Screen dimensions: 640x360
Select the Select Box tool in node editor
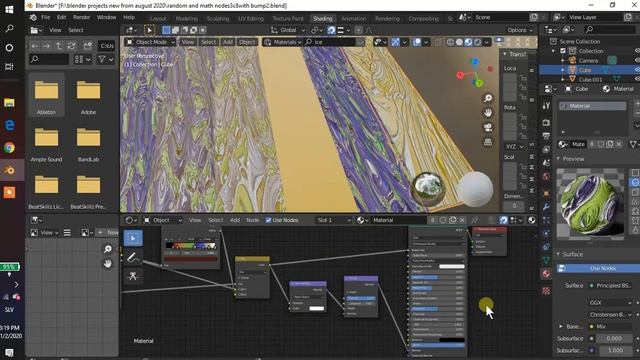coord(133,238)
